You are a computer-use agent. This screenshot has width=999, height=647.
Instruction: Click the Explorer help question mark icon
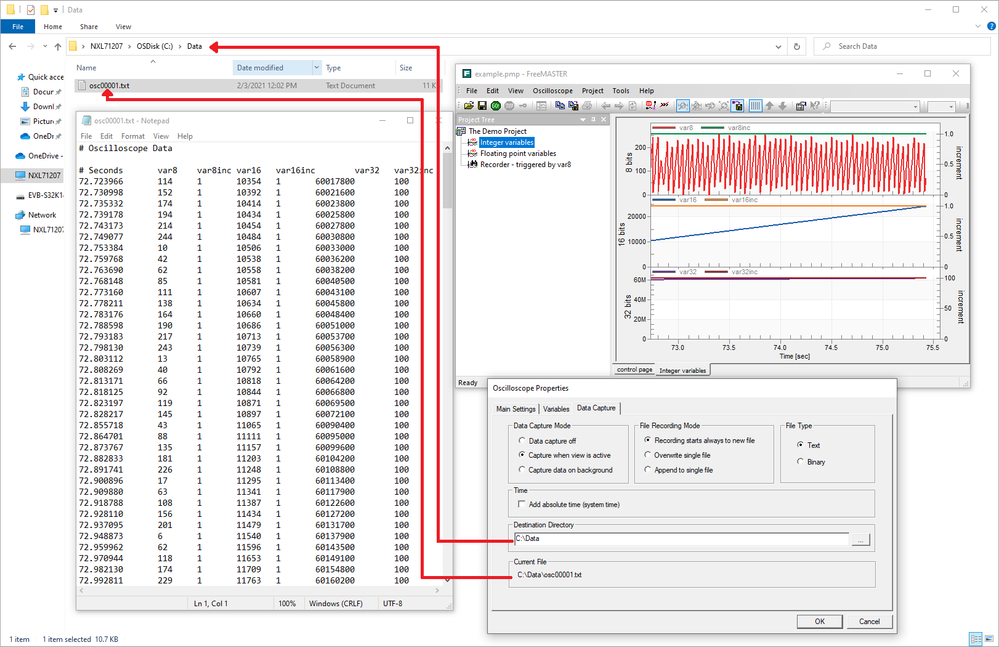coord(991,26)
